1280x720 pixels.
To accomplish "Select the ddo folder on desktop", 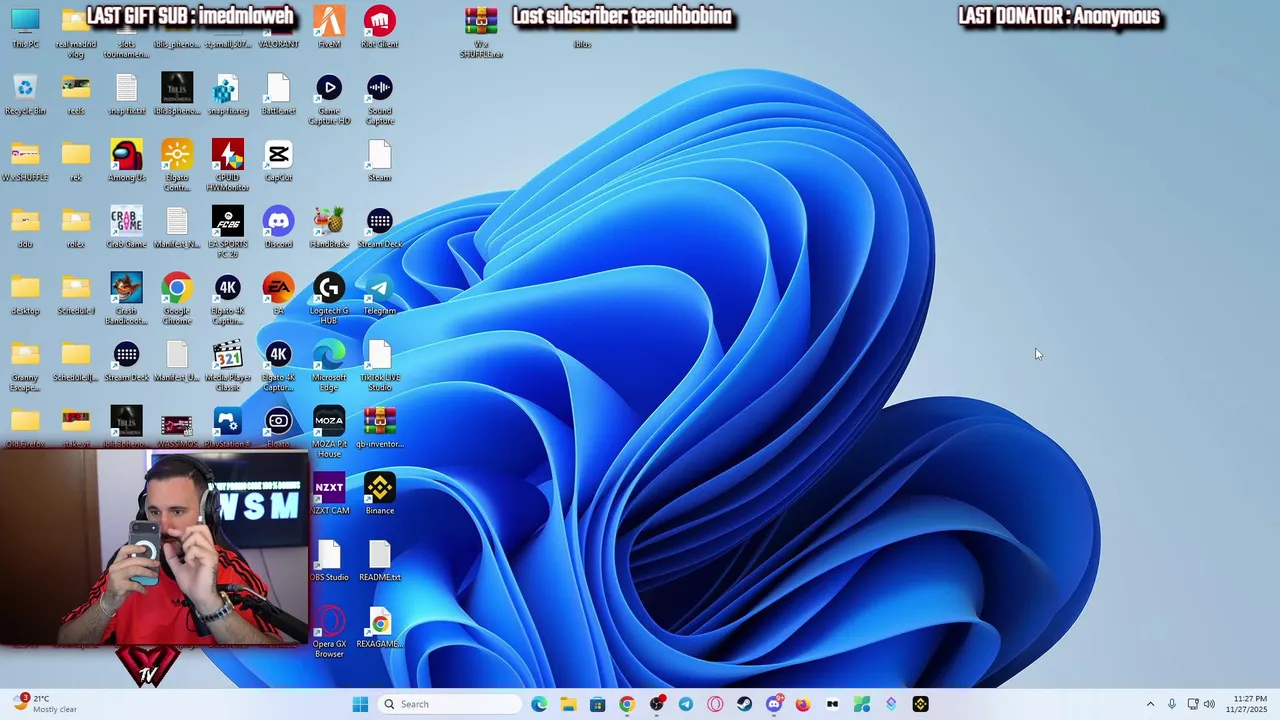I will [25, 228].
